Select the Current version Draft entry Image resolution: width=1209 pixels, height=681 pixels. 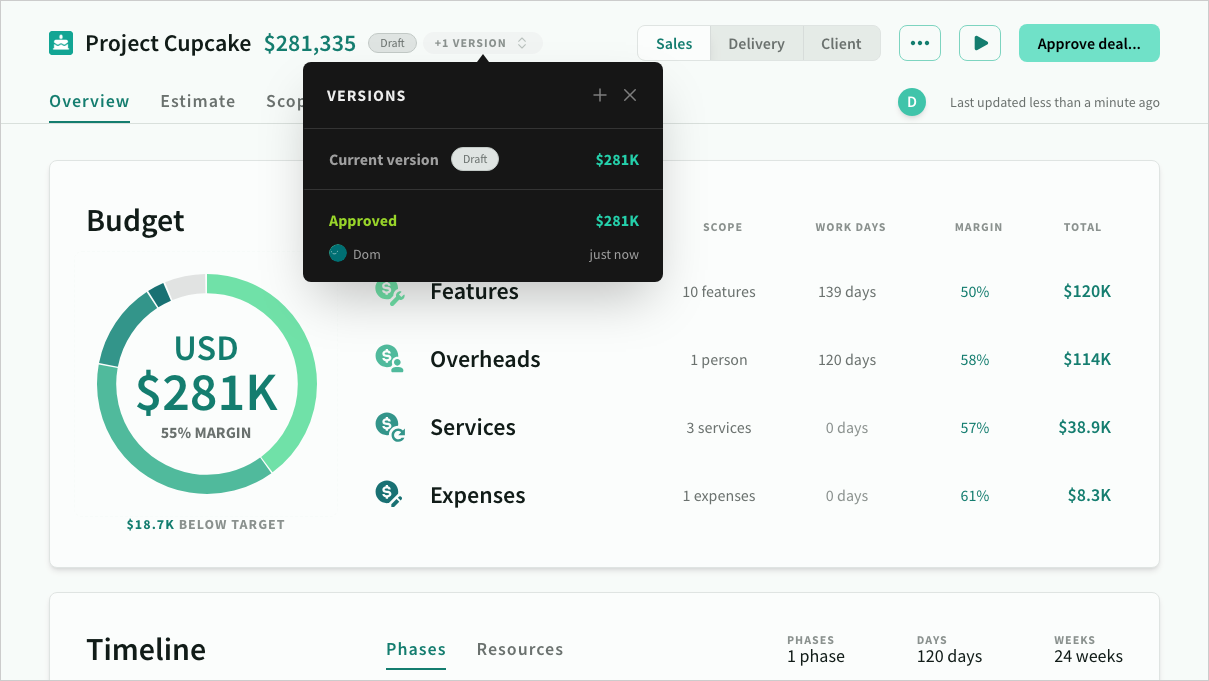[483, 160]
